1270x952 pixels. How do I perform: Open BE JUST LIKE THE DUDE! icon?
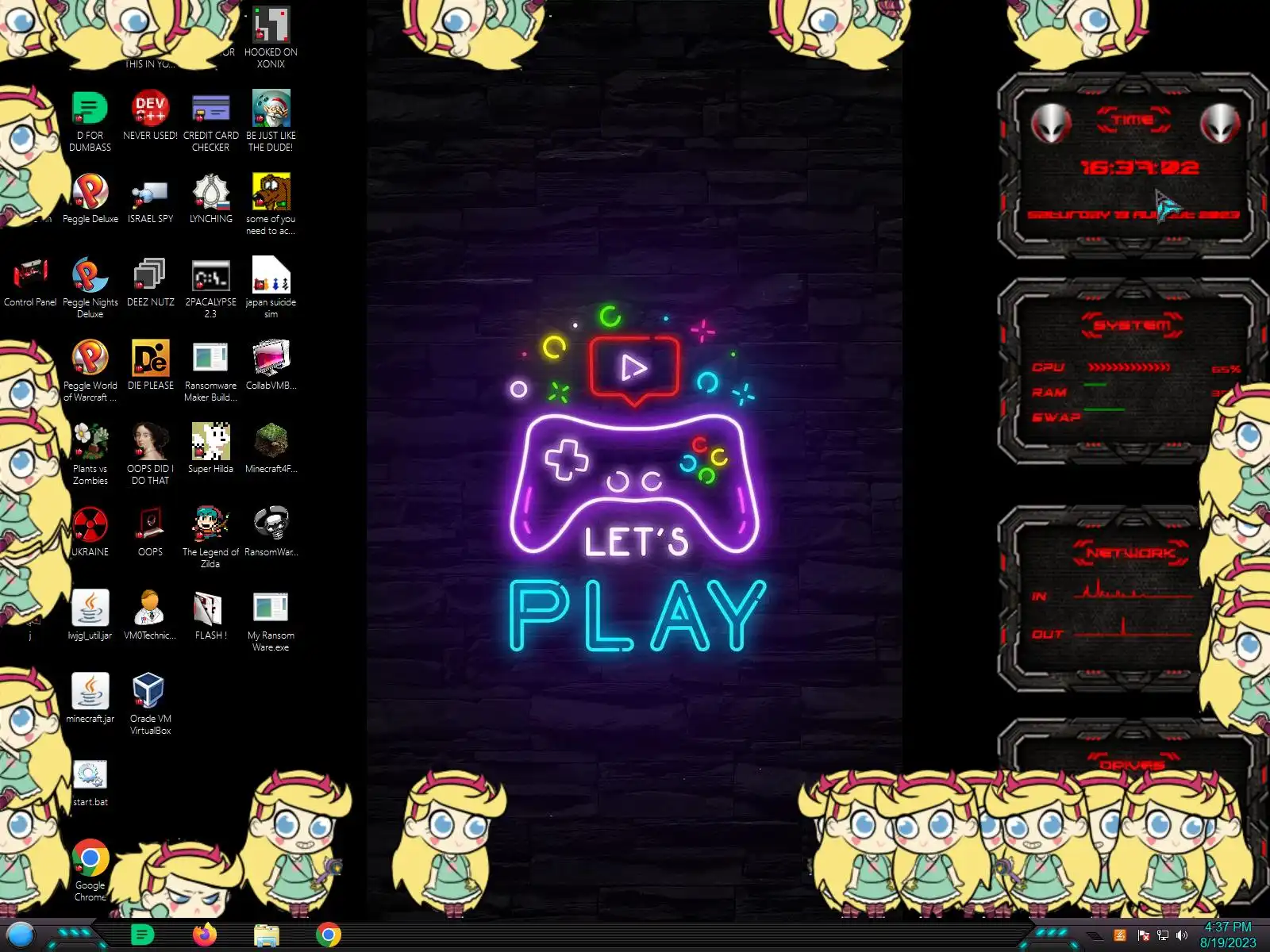(x=271, y=121)
